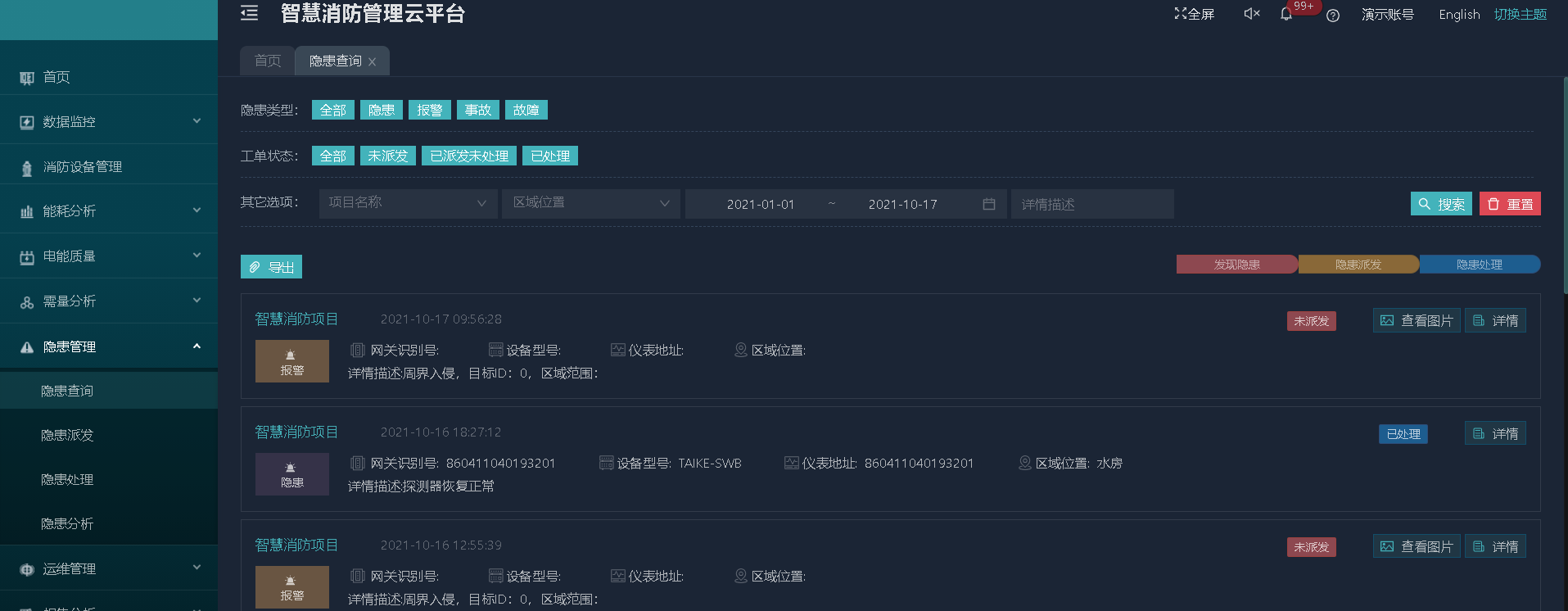
Task: Enter fullscreen mode via 全屏 icon
Action: click(1194, 14)
